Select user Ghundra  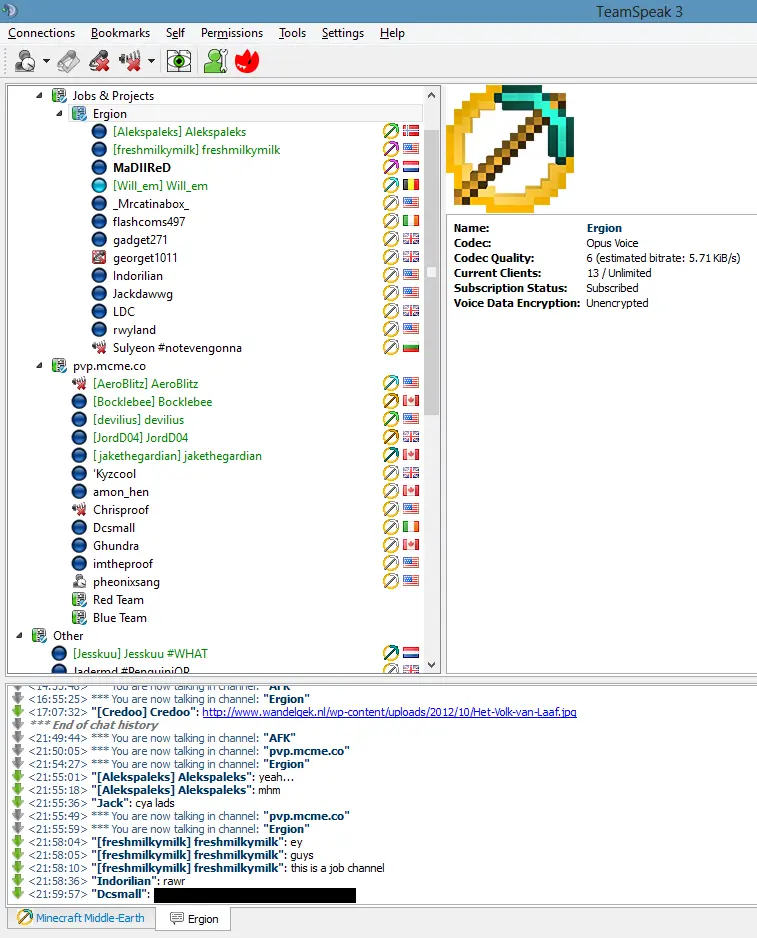click(x=116, y=546)
